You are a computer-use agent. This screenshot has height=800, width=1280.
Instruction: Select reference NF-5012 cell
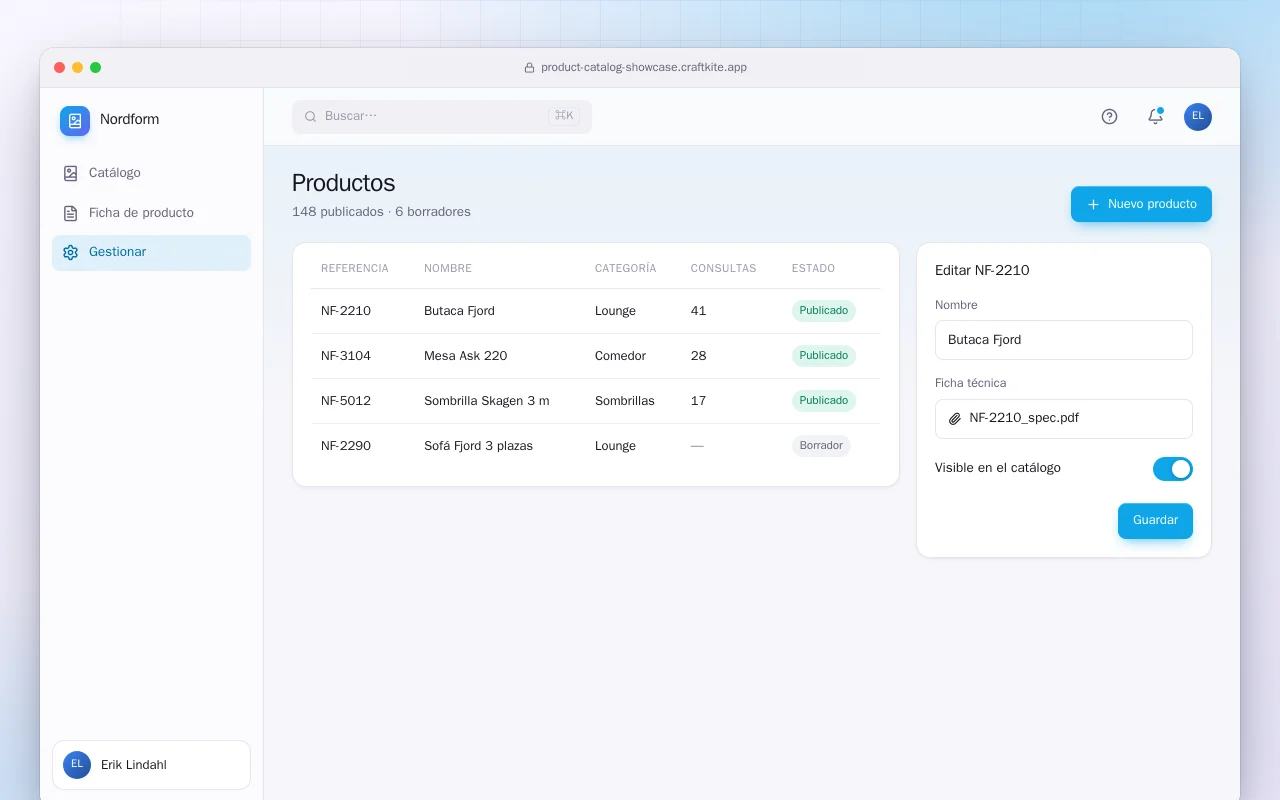pyautogui.click(x=346, y=401)
